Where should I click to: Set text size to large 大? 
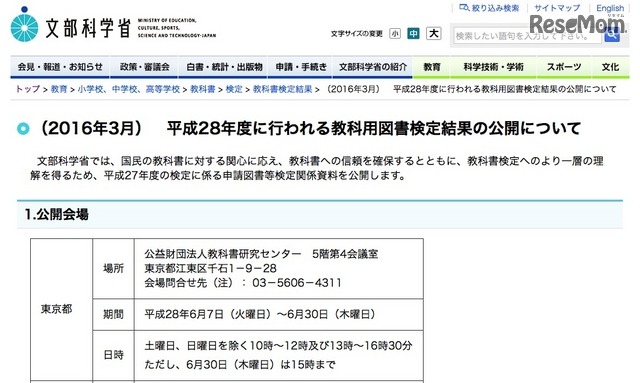pyautogui.click(x=433, y=33)
